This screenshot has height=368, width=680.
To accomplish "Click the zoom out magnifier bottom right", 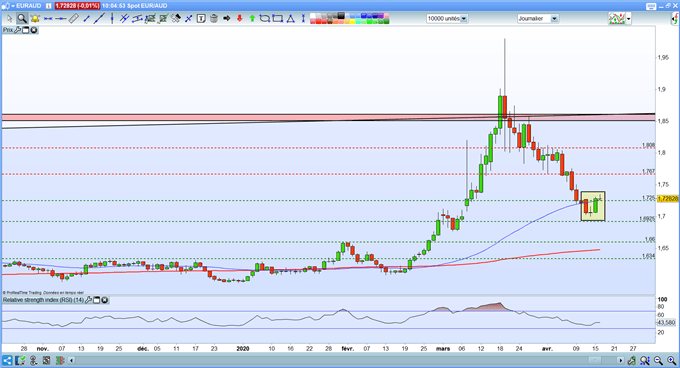I will pyautogui.click(x=658, y=360).
